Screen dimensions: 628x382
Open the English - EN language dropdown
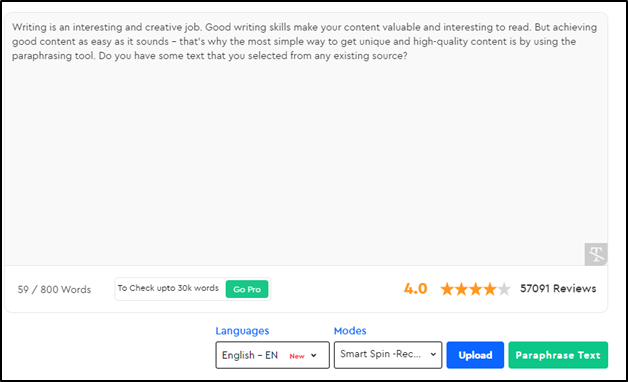(272, 355)
